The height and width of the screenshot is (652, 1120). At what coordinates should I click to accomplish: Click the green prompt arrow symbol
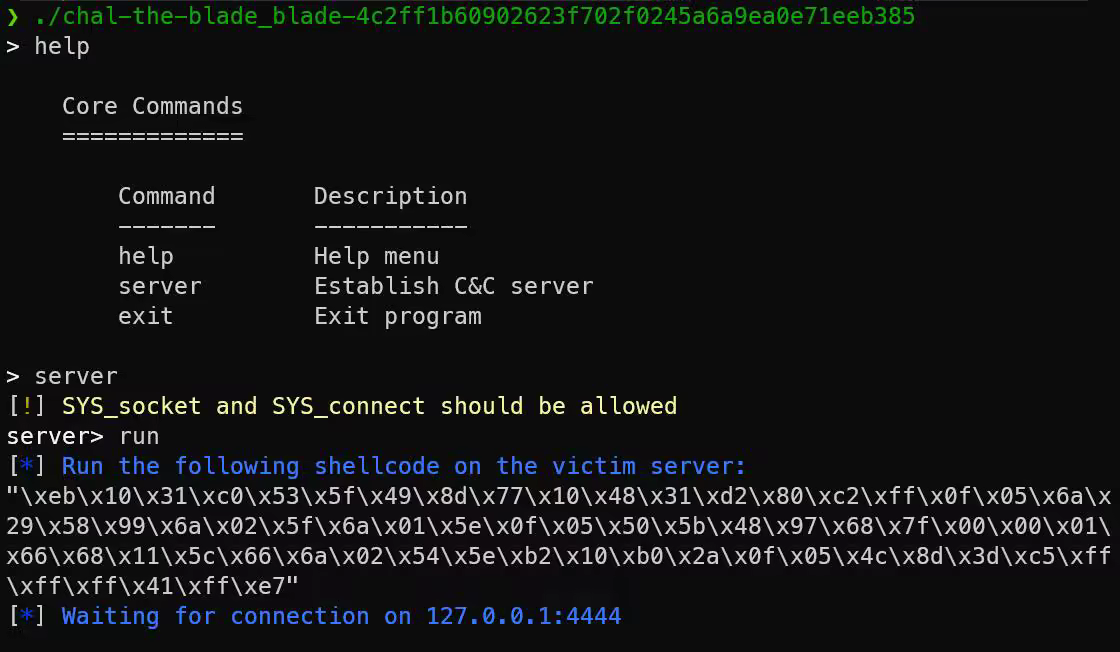(x=13, y=17)
